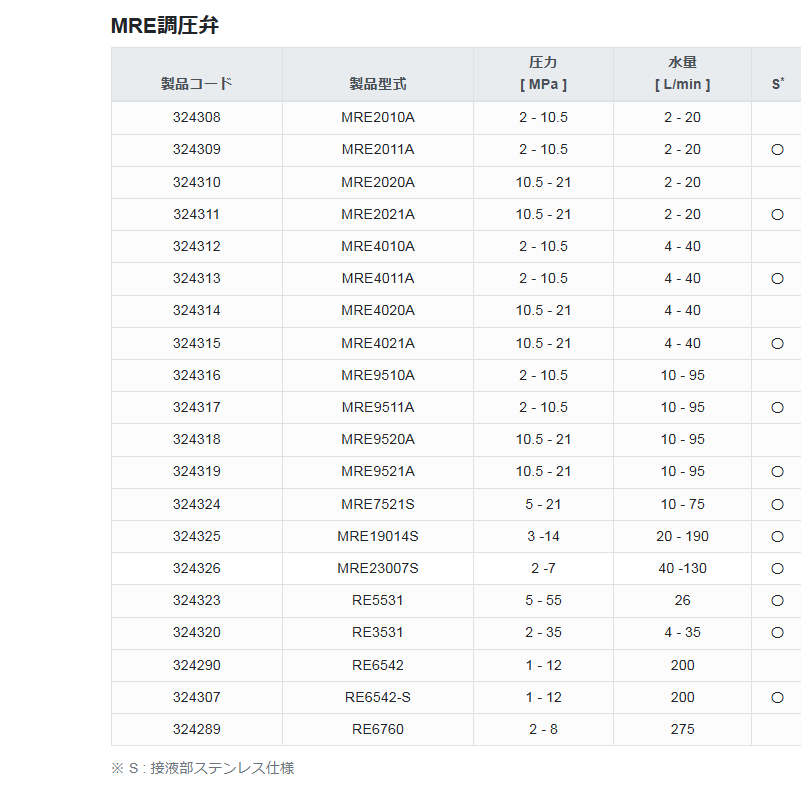
Task: Click the stainless circle mark for RE6542-S
Action: [777, 698]
